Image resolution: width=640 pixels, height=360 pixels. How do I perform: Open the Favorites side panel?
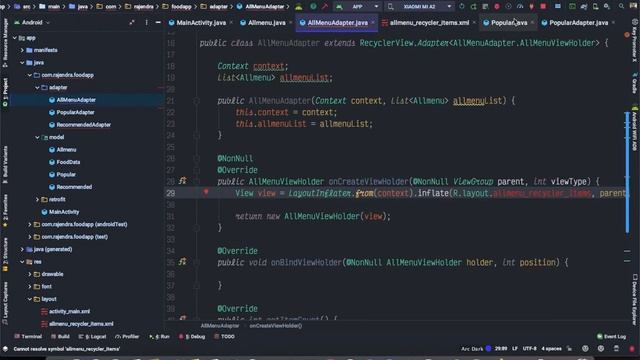[x=5, y=211]
